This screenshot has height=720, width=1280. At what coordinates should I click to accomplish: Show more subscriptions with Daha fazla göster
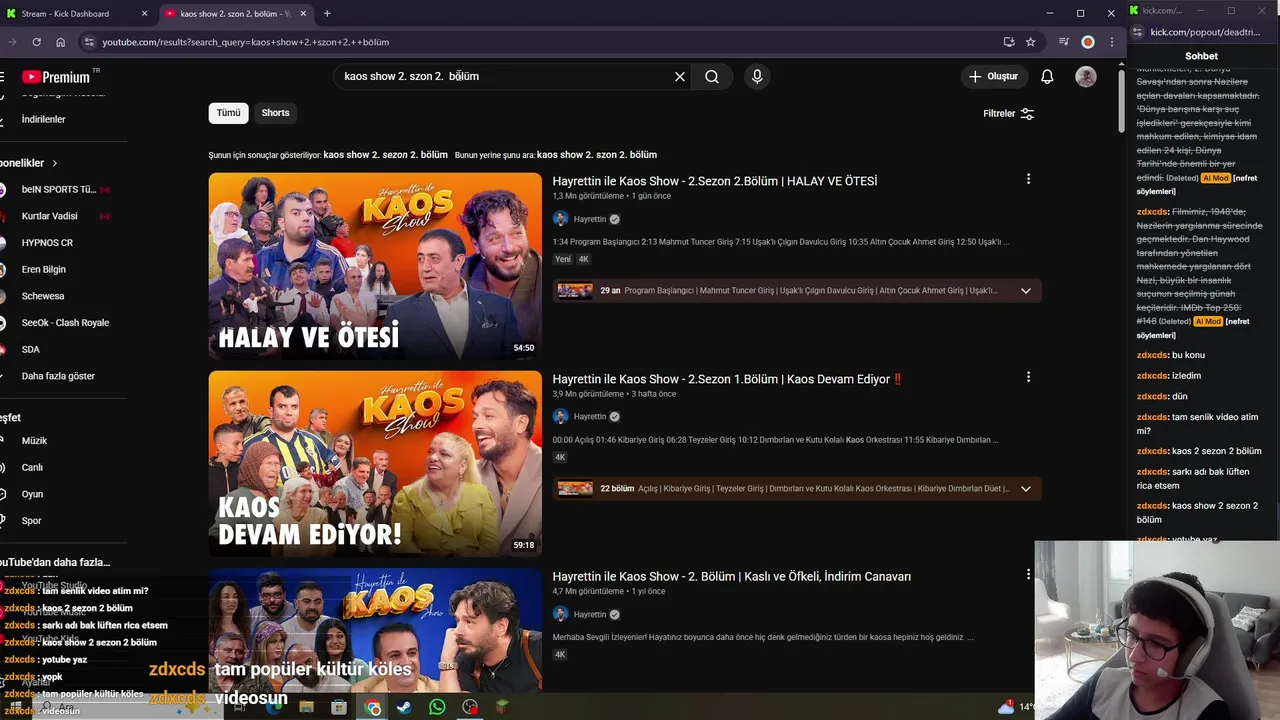(58, 376)
